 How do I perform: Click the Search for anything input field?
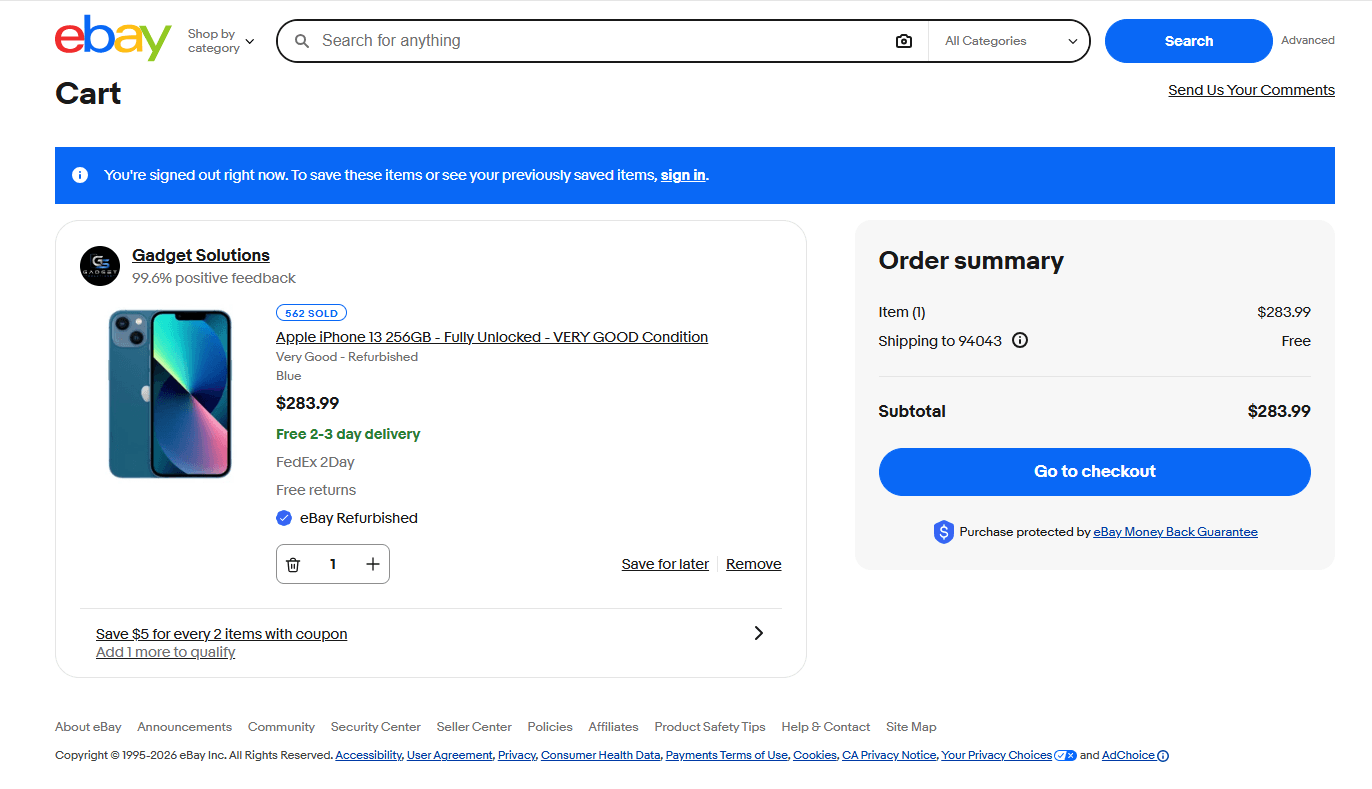point(604,41)
